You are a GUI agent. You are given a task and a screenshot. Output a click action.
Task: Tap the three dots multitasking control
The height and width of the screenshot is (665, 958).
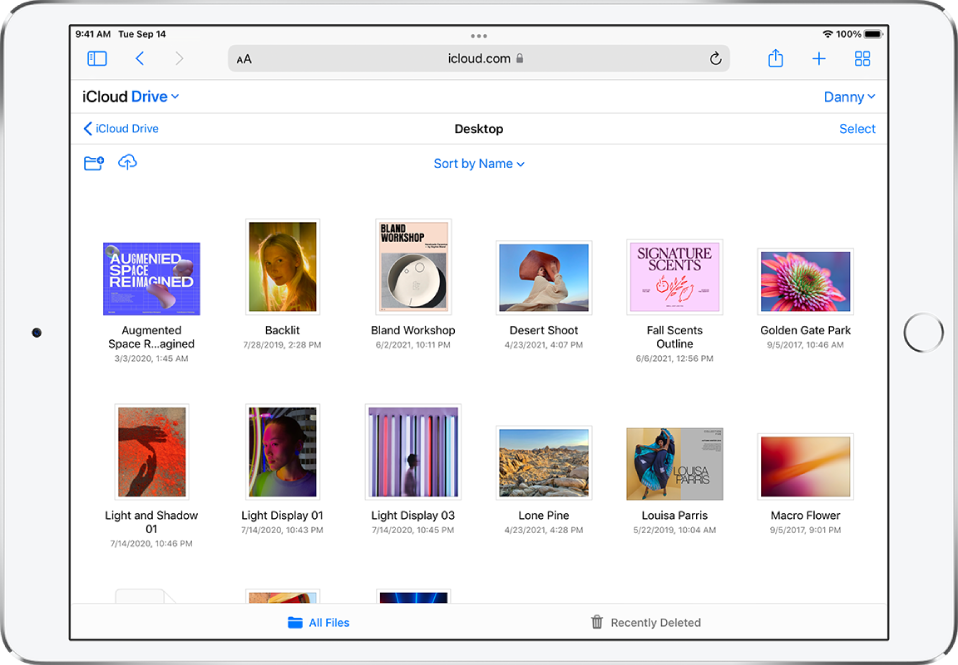pyautogui.click(x=479, y=36)
